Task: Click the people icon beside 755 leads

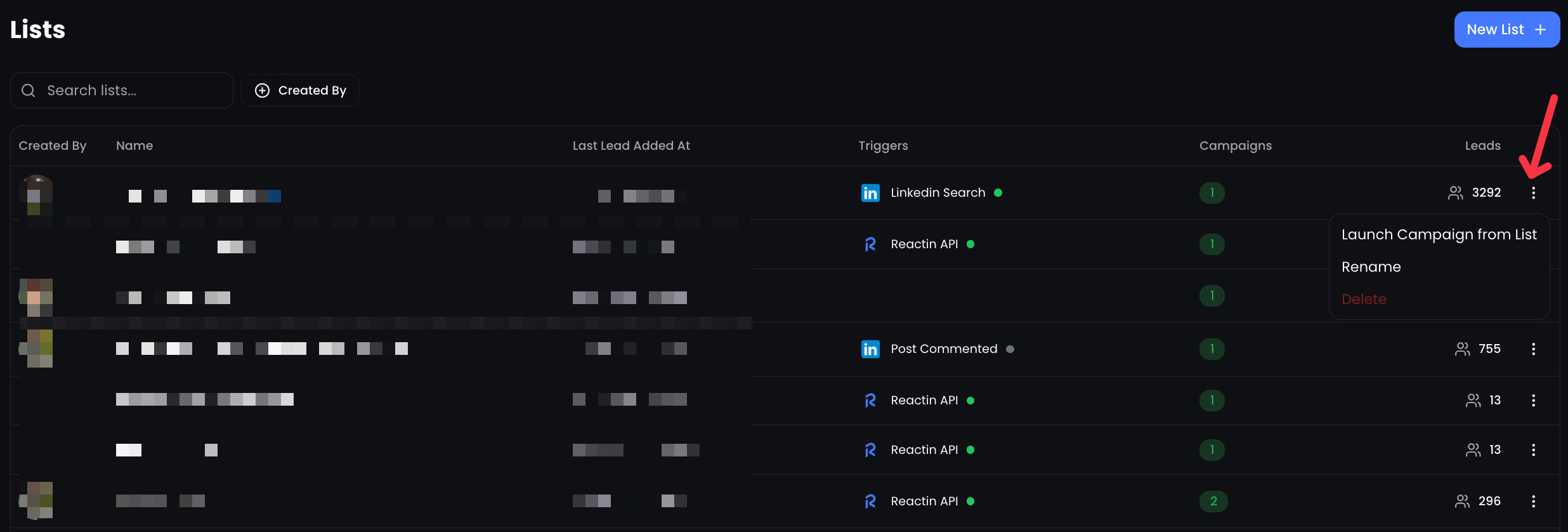Action: click(x=1462, y=349)
